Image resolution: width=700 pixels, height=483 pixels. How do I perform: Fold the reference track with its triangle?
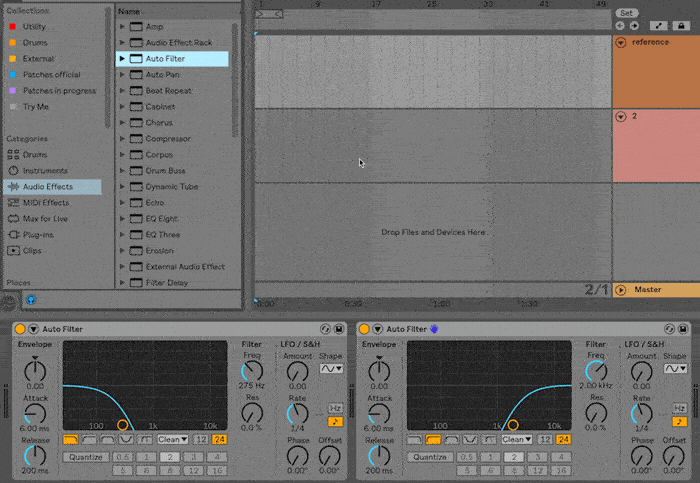click(x=621, y=42)
